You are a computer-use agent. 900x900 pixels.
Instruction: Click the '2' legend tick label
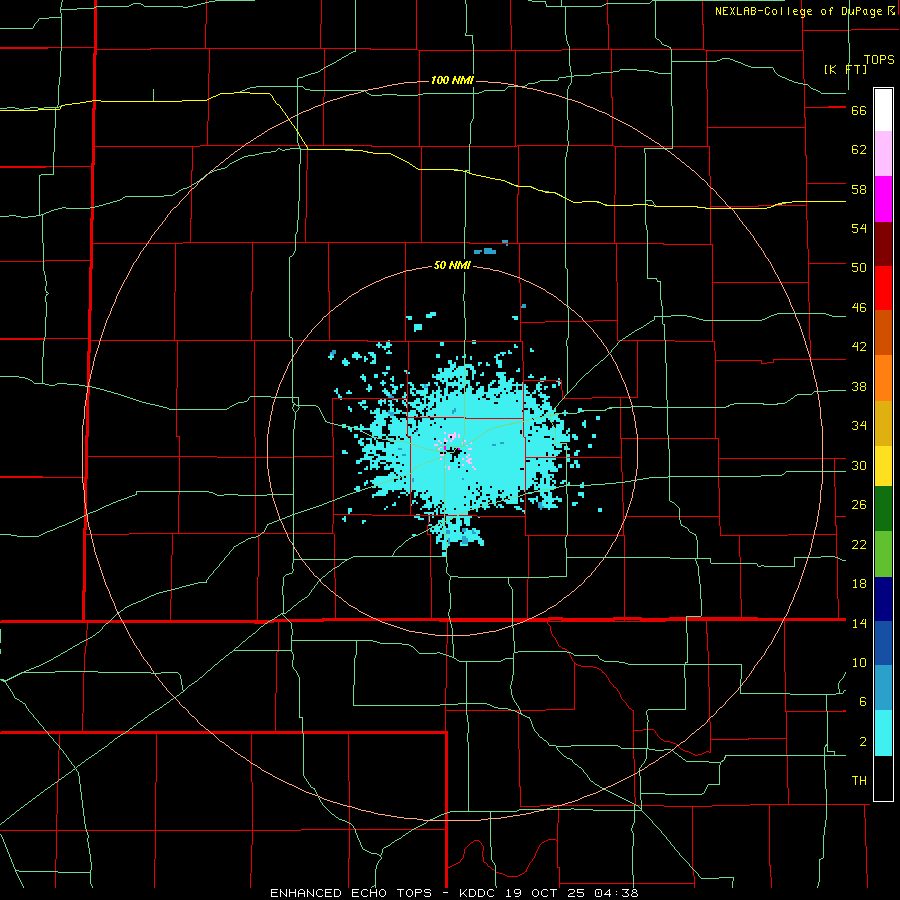(x=863, y=742)
